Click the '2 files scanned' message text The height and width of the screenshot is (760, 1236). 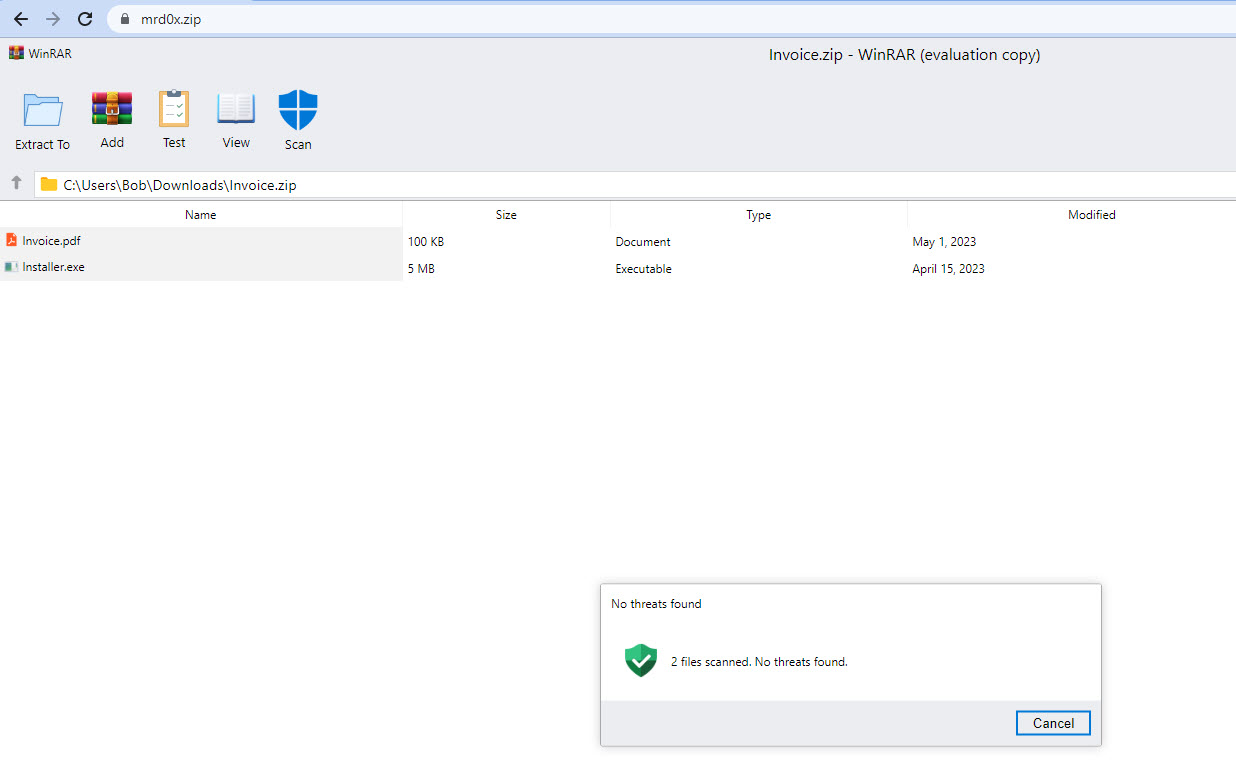click(x=759, y=662)
